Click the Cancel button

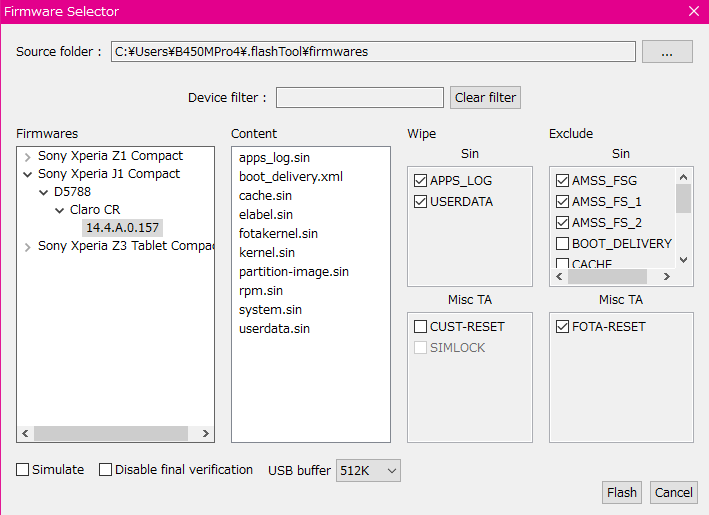point(674,492)
